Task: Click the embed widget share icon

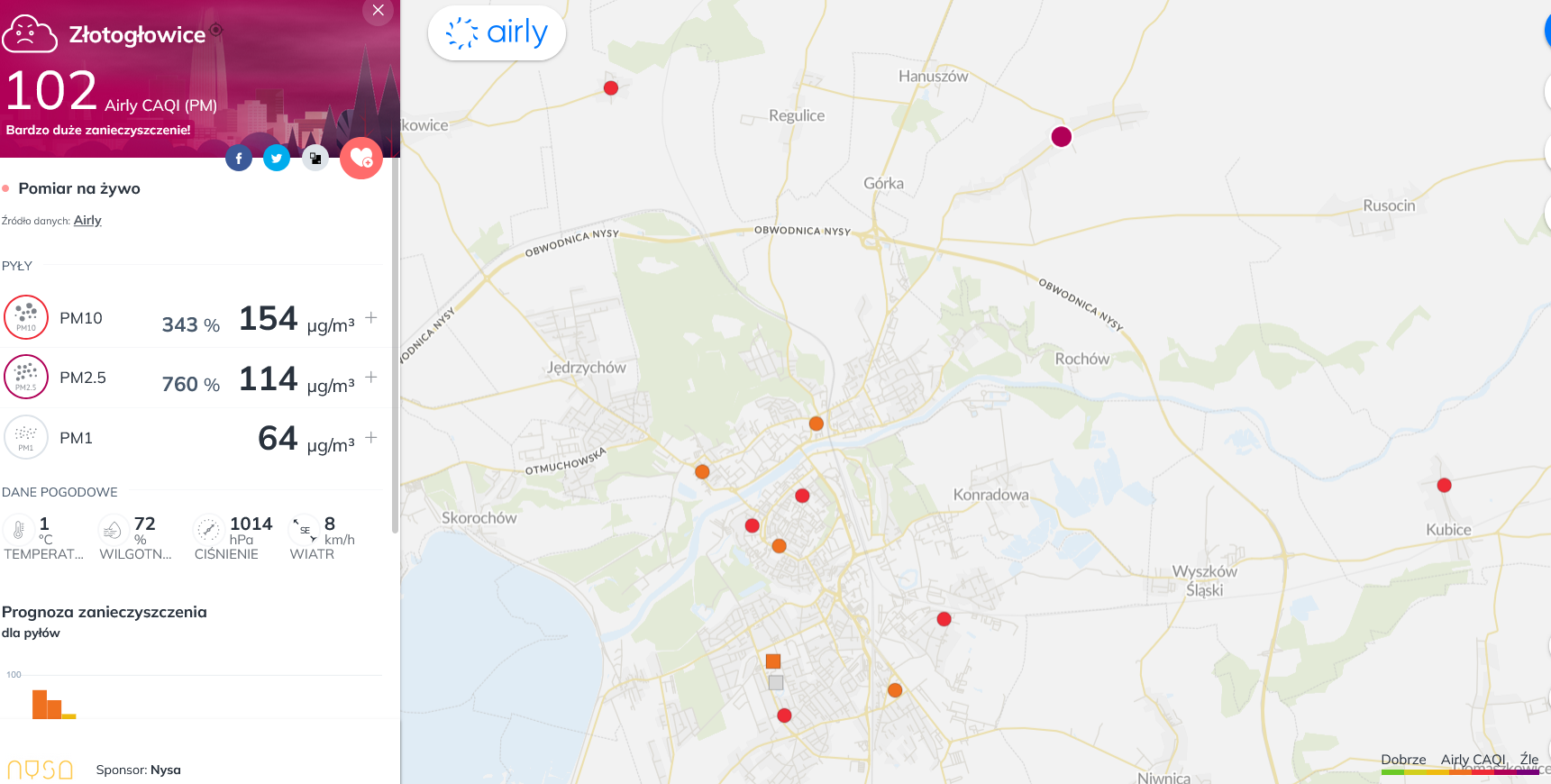Action: (x=315, y=159)
